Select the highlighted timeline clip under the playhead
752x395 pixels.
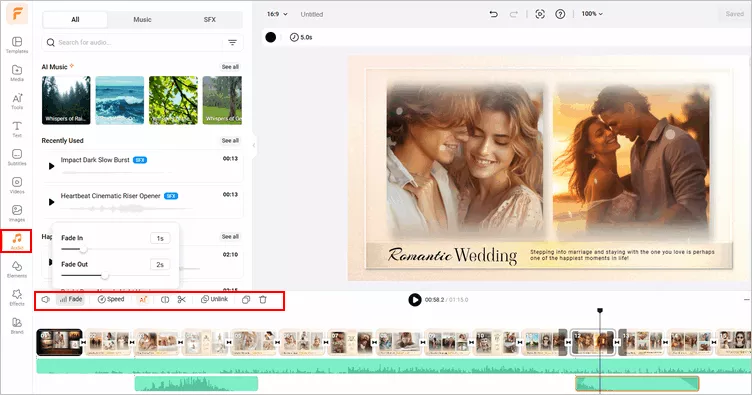pos(593,342)
